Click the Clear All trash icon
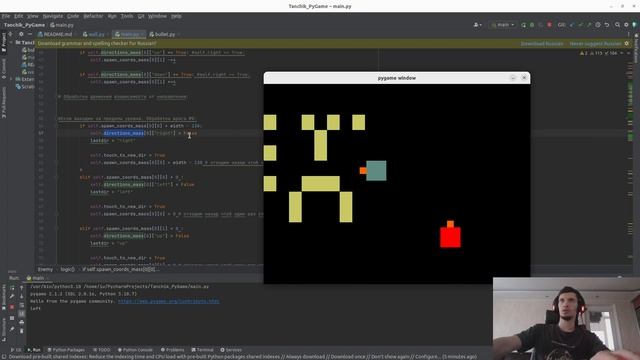Screen dimensions: 640x360 click(x=22, y=331)
